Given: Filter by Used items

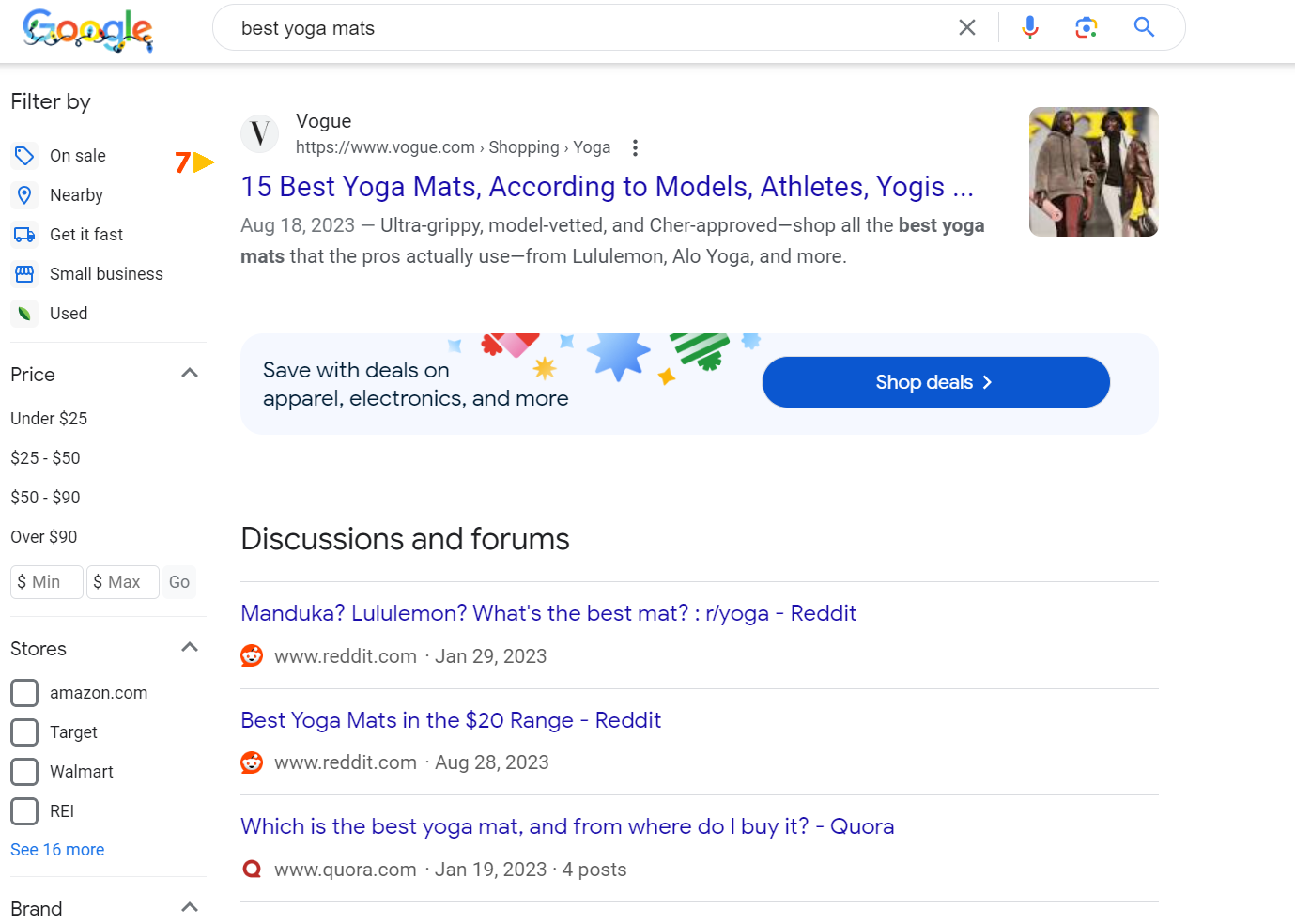Looking at the screenshot, I should tap(69, 314).
